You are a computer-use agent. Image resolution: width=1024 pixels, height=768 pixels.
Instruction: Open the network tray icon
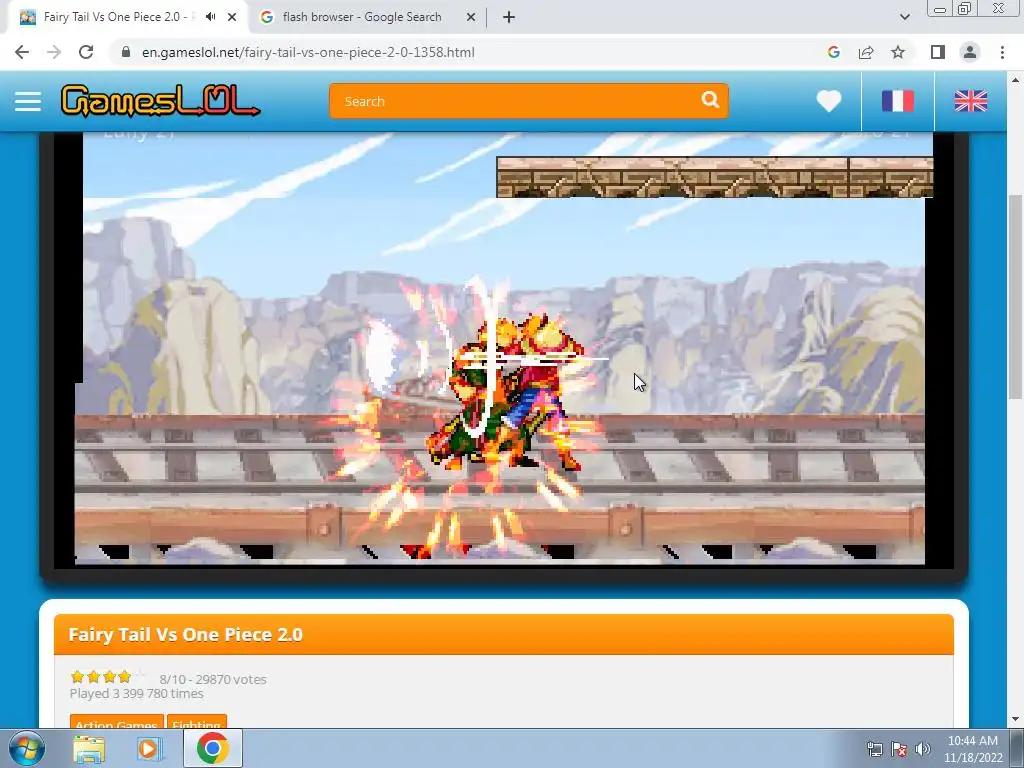[x=874, y=749]
